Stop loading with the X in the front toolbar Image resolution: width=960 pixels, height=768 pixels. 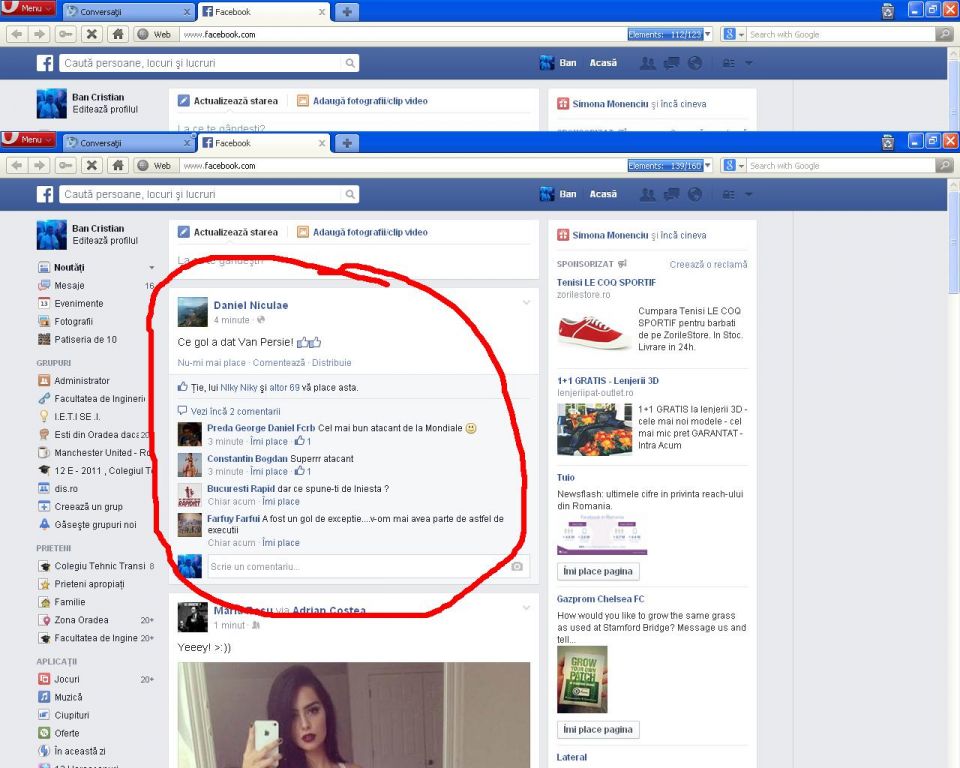click(x=92, y=165)
